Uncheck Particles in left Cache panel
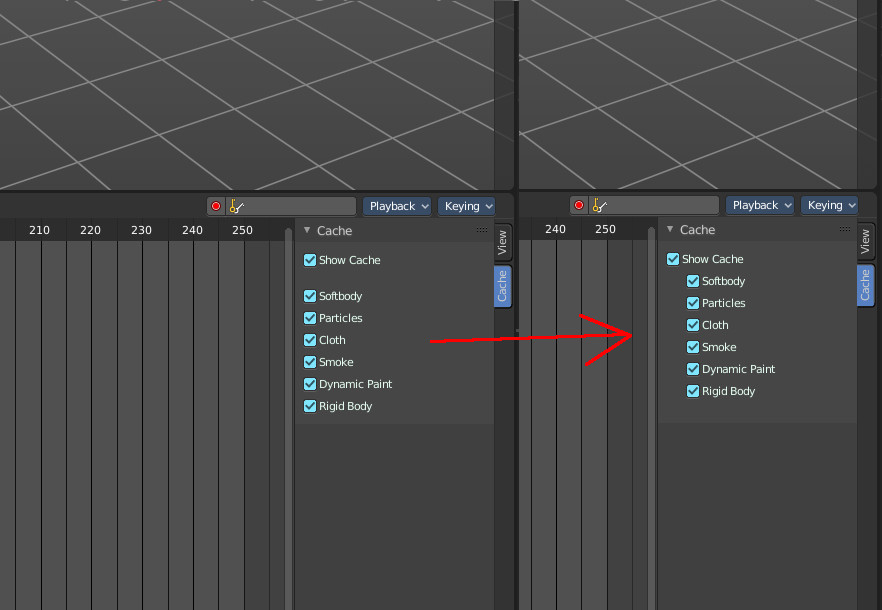 point(310,318)
